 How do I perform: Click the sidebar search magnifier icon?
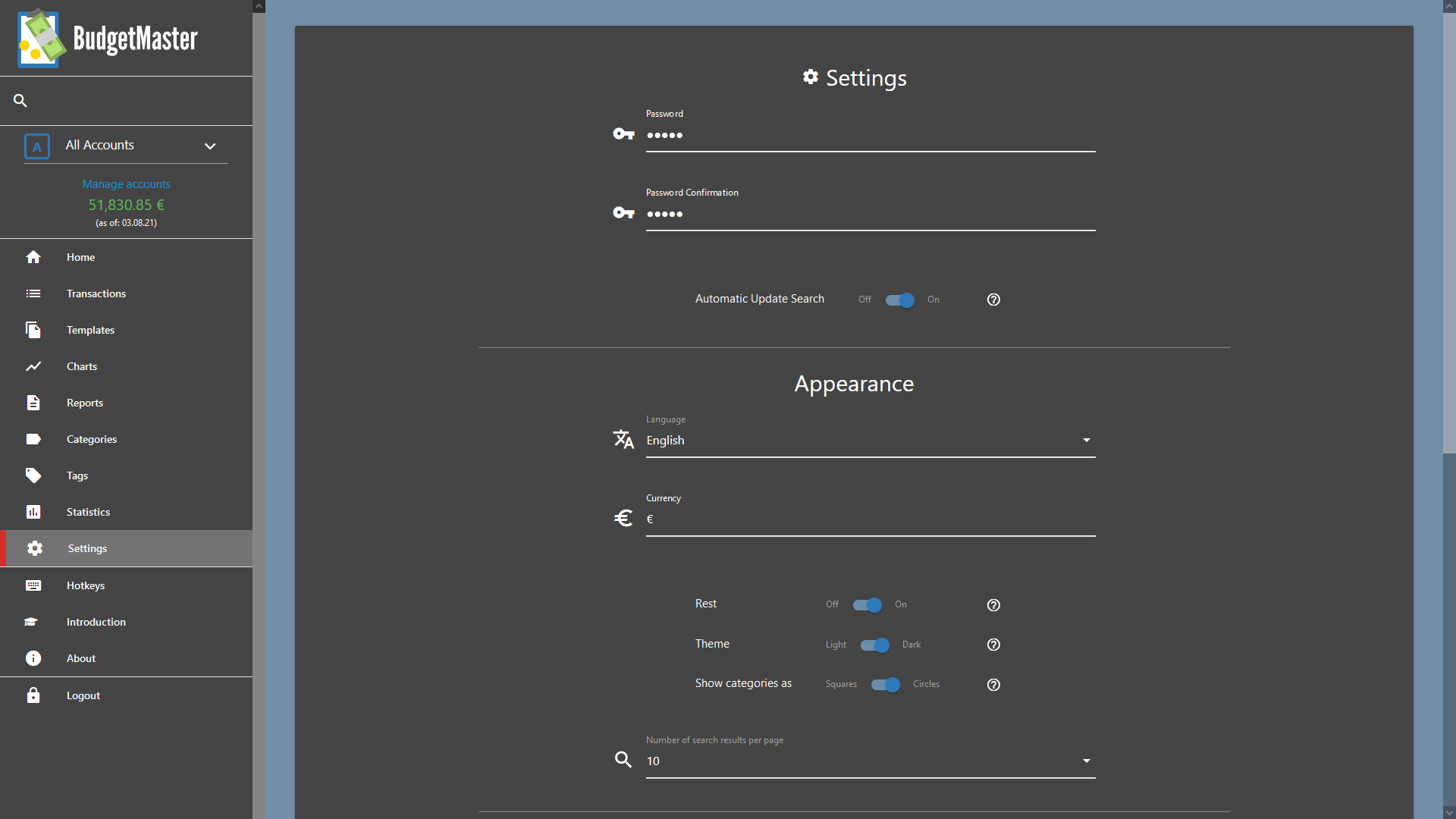click(x=20, y=100)
